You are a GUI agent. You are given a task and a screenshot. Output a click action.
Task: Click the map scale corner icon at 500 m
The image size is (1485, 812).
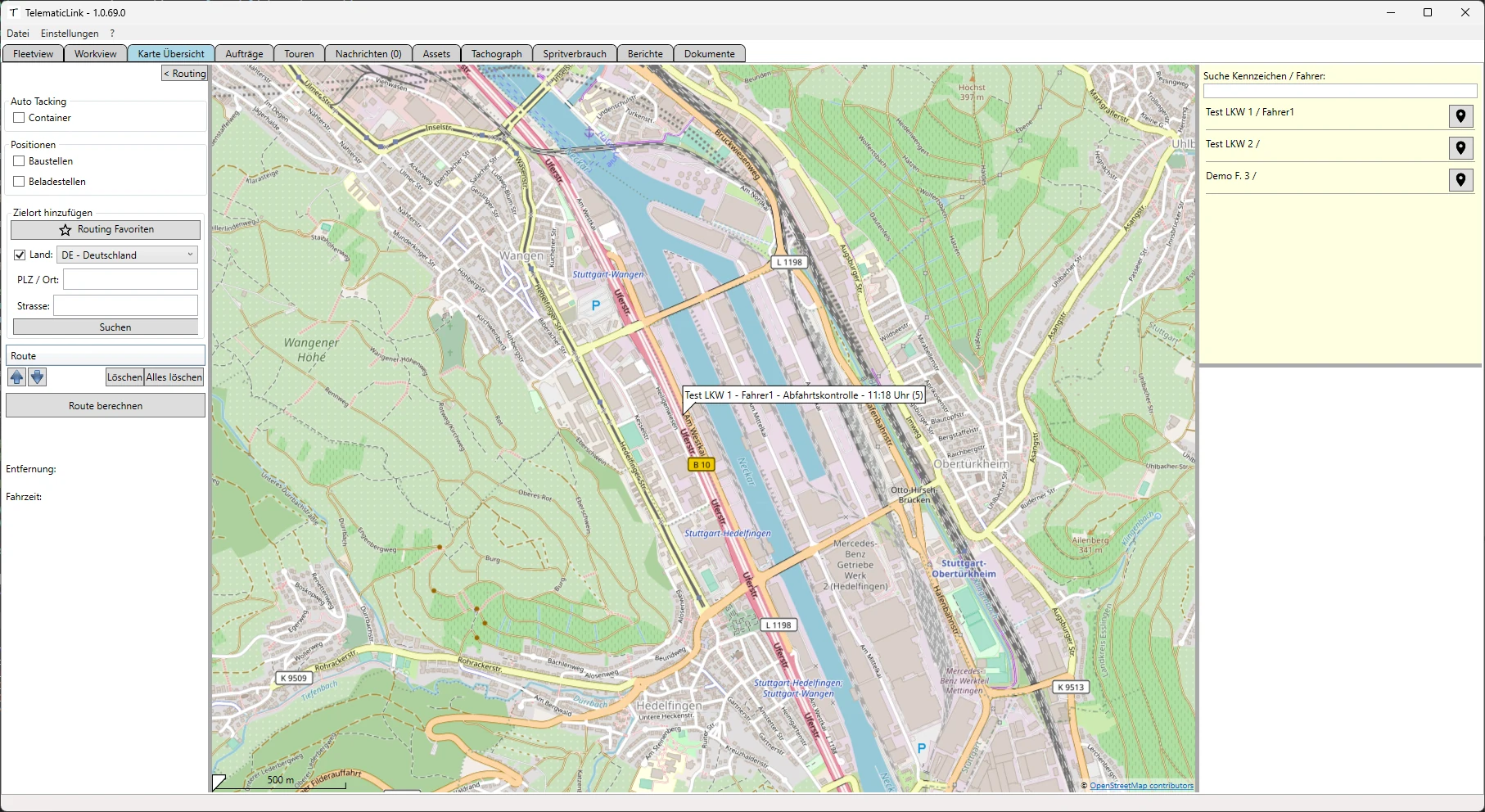click(219, 783)
